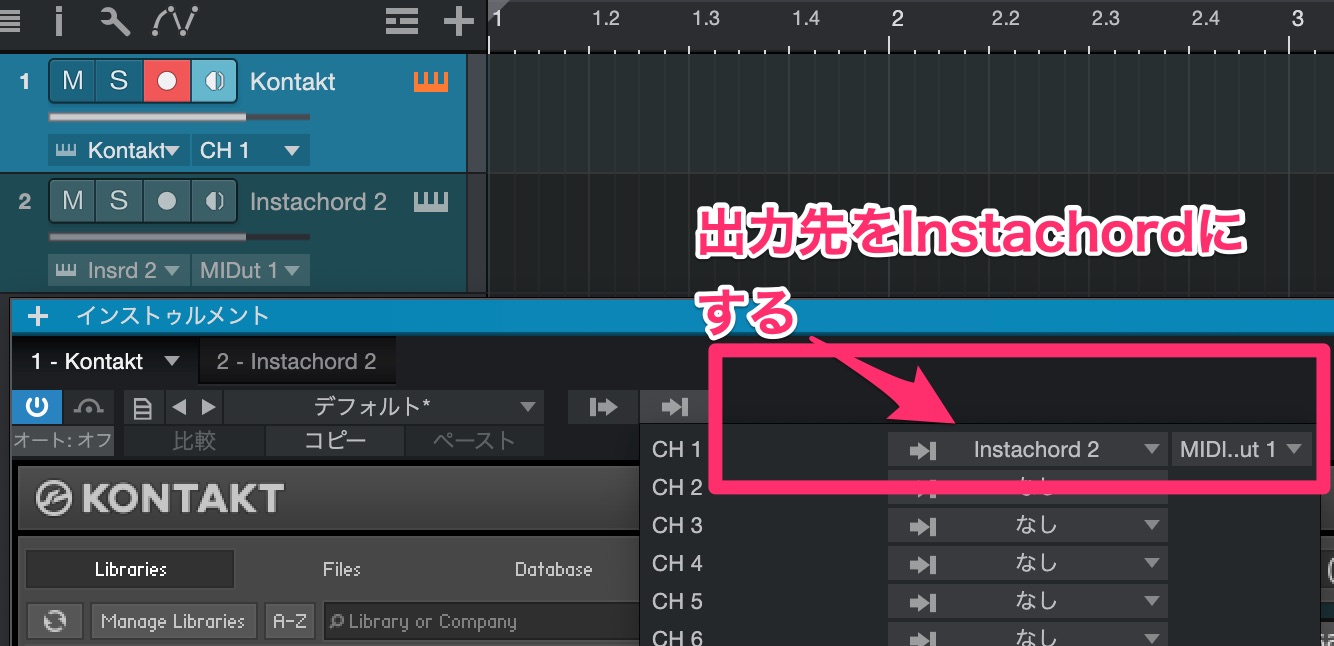Screen dimensions: 1334x646
Task: Click the info inspector icon
Action: pos(59,19)
